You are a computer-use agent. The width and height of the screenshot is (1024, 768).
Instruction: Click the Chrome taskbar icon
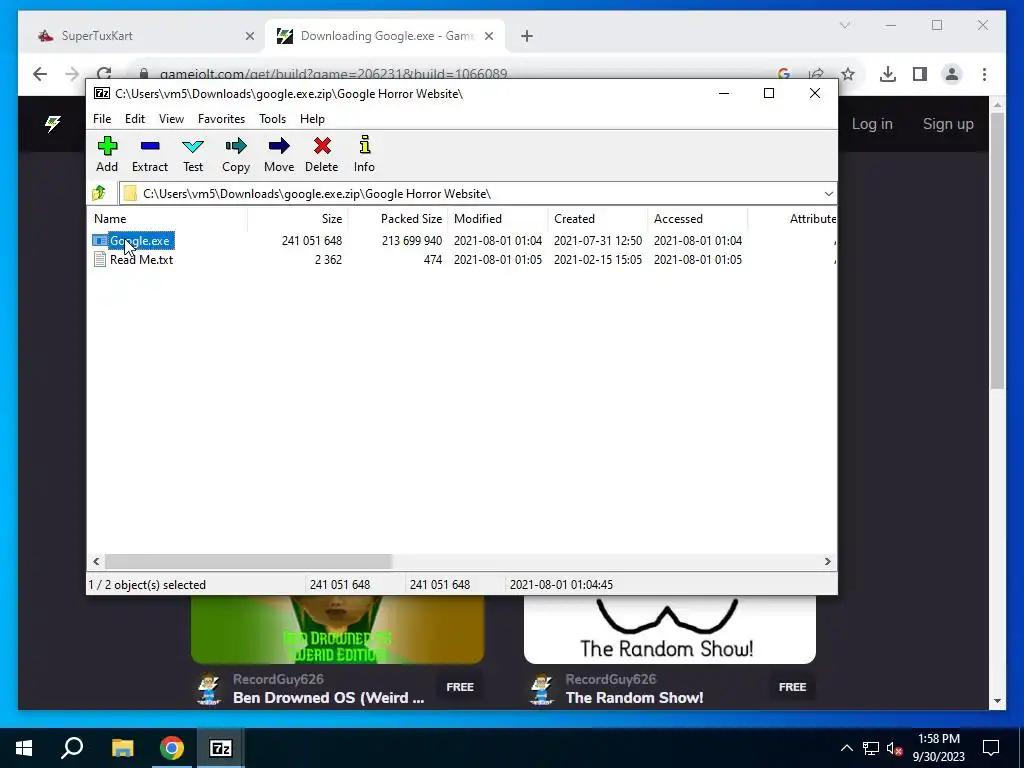coord(172,748)
